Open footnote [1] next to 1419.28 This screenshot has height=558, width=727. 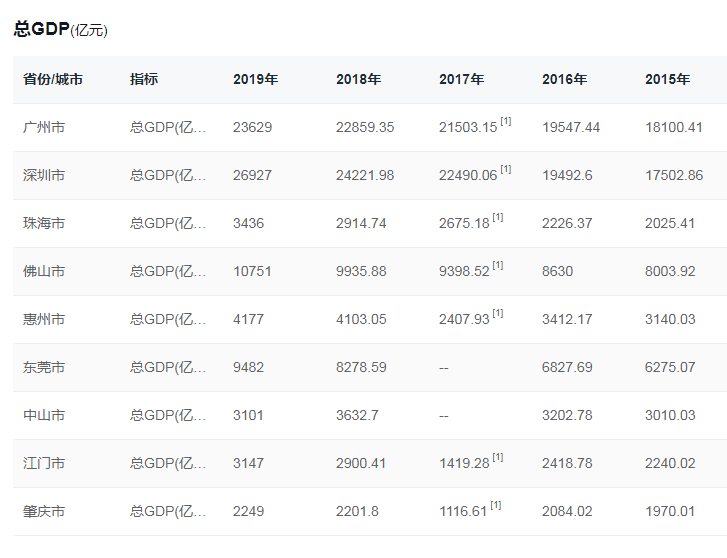point(498,458)
